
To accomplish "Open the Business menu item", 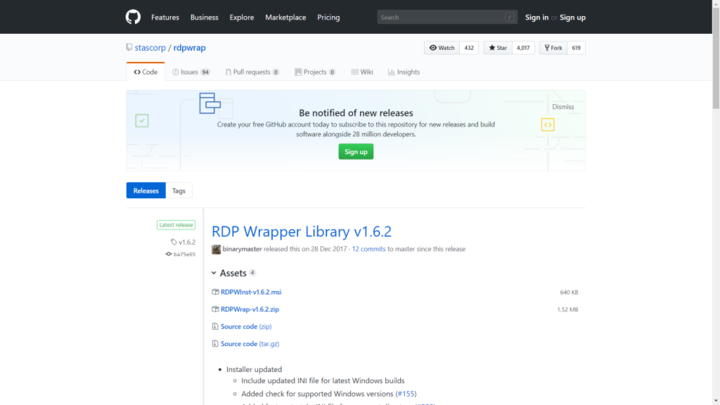I will (204, 17).
